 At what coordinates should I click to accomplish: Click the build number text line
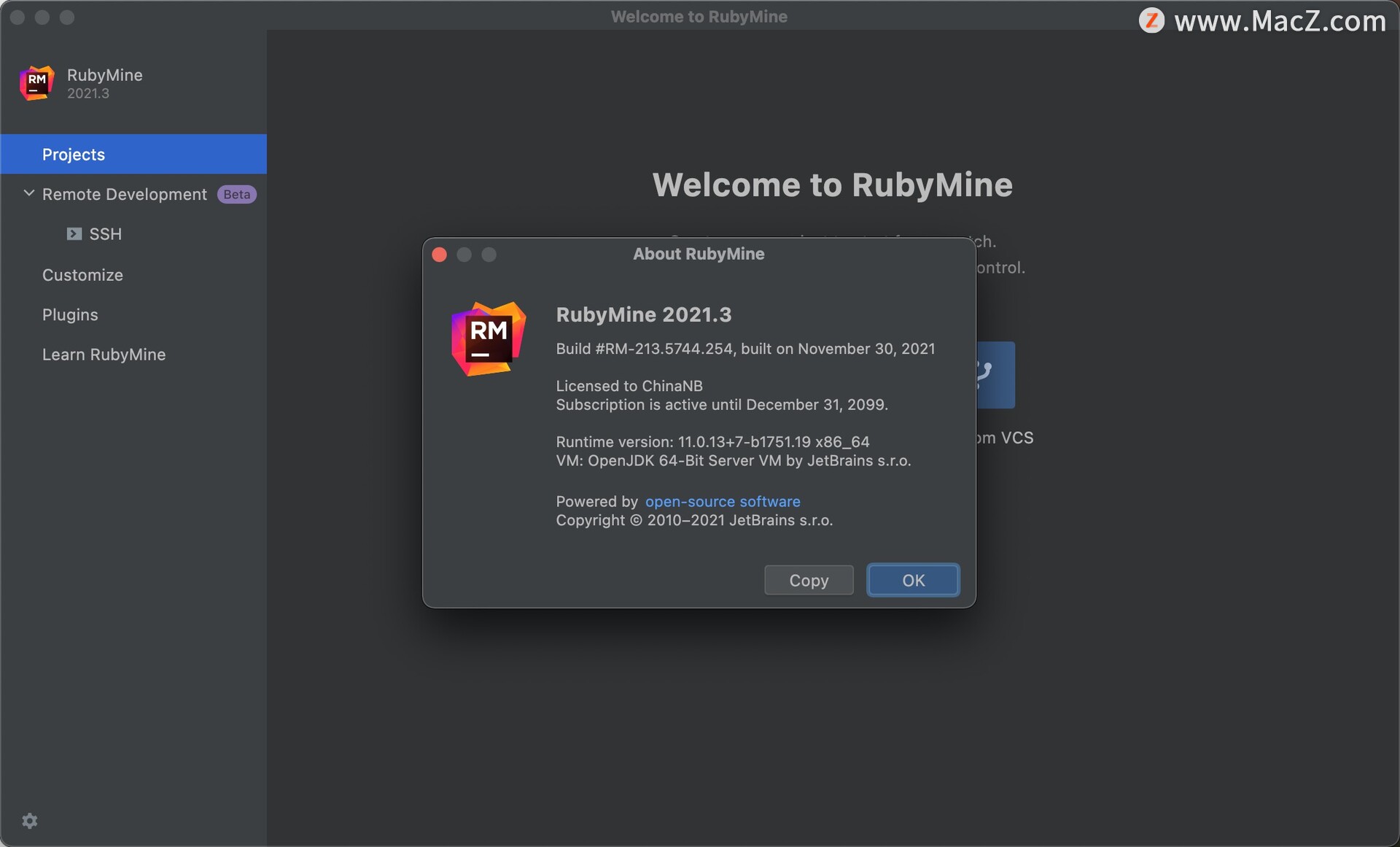tap(745, 349)
